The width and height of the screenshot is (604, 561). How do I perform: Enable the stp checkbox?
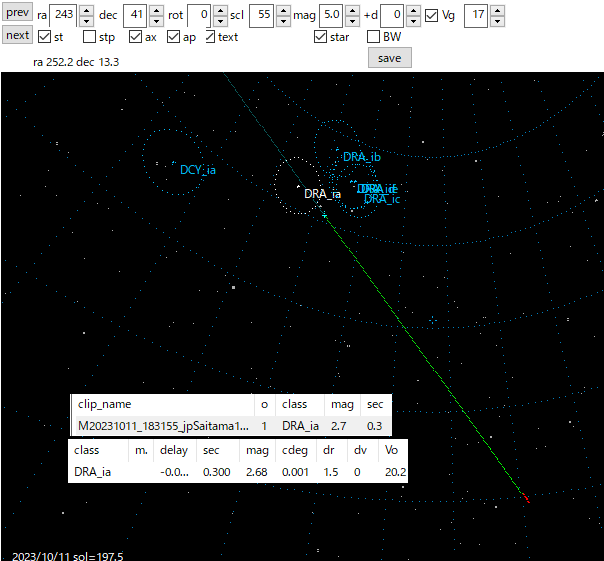[x=89, y=37]
